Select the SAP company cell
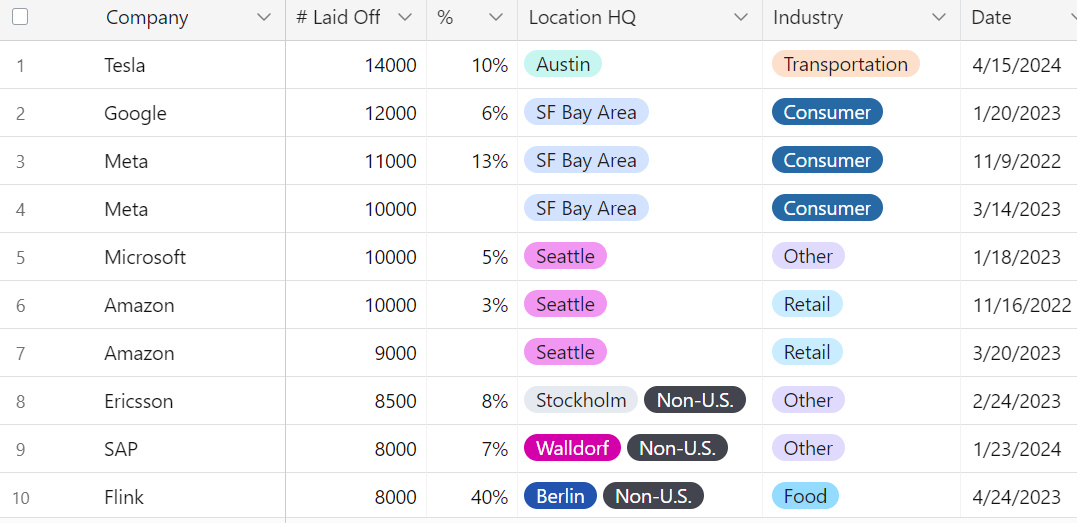1077x523 pixels. pyautogui.click(x=121, y=449)
